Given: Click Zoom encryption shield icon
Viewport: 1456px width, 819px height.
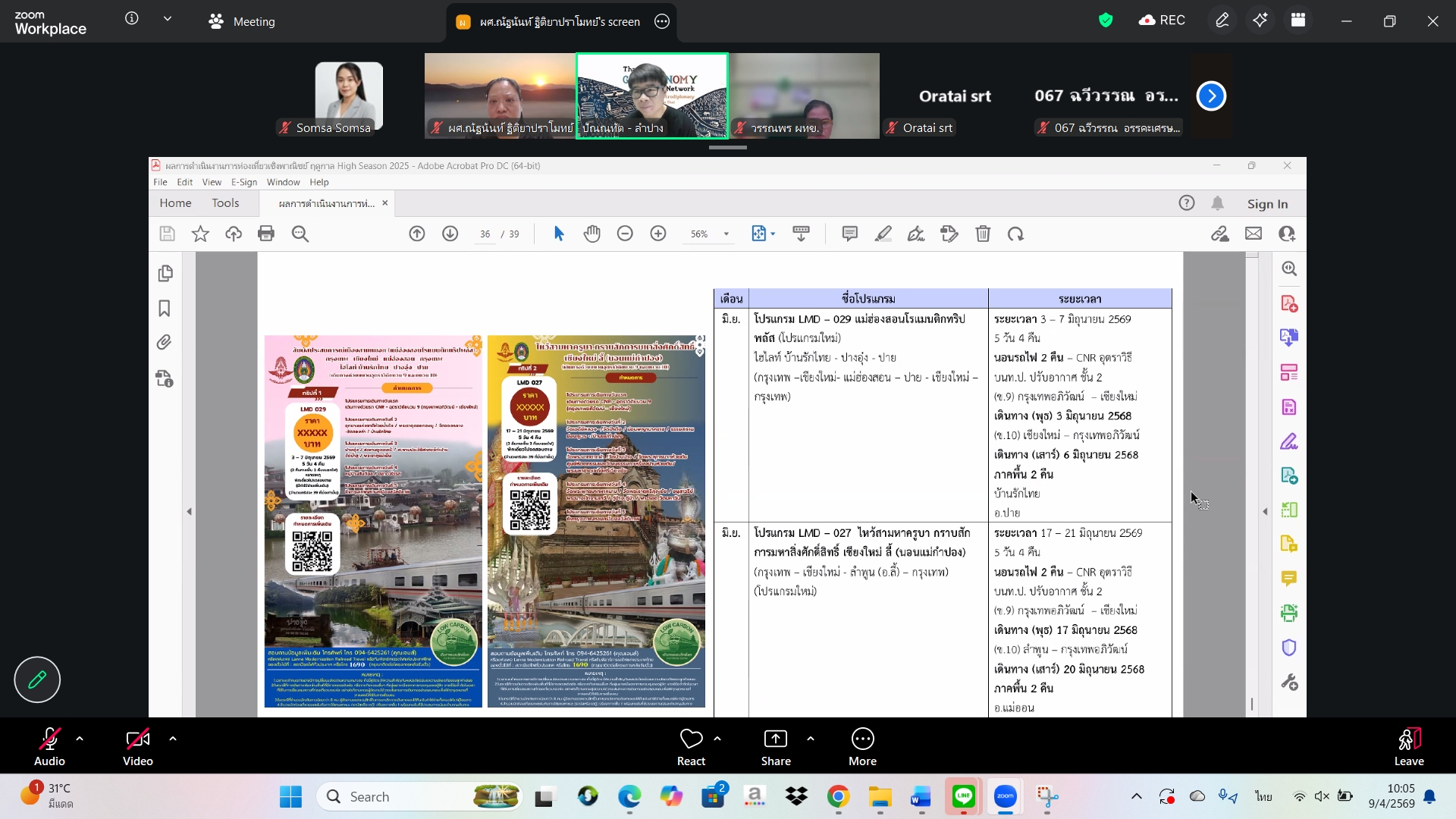Looking at the screenshot, I should (x=1106, y=20).
